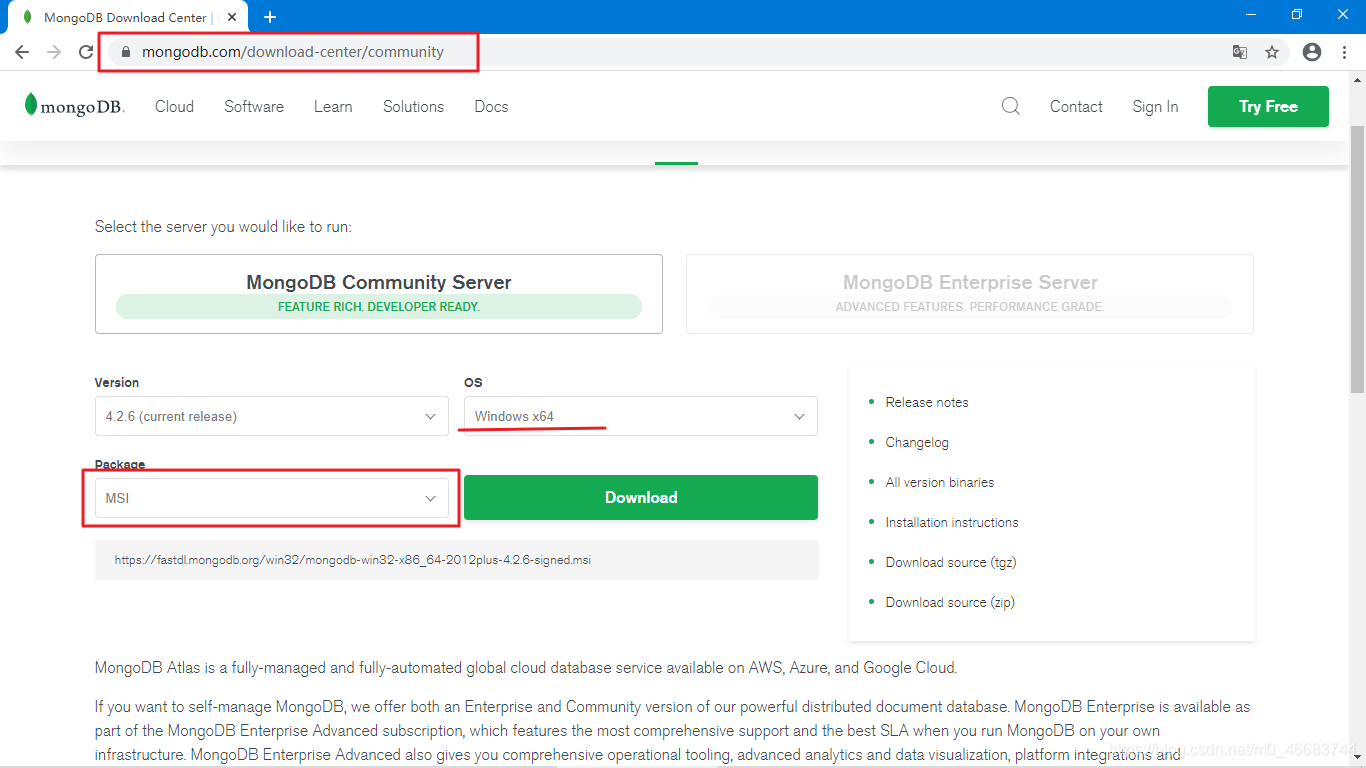
Task: Close the MongoDB Download Center tab
Action: pyautogui.click(x=233, y=17)
